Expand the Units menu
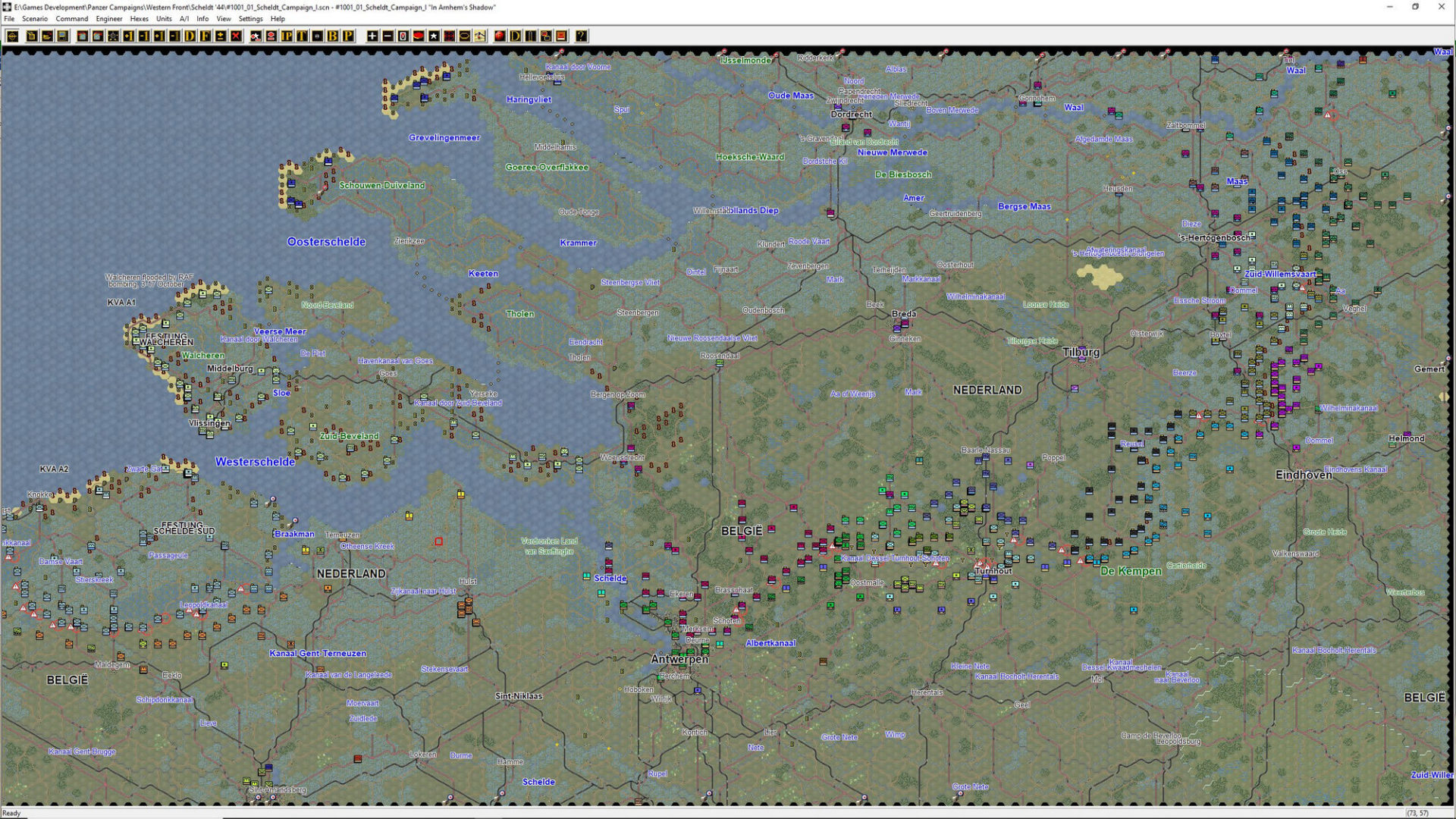1456x819 pixels. [164, 19]
